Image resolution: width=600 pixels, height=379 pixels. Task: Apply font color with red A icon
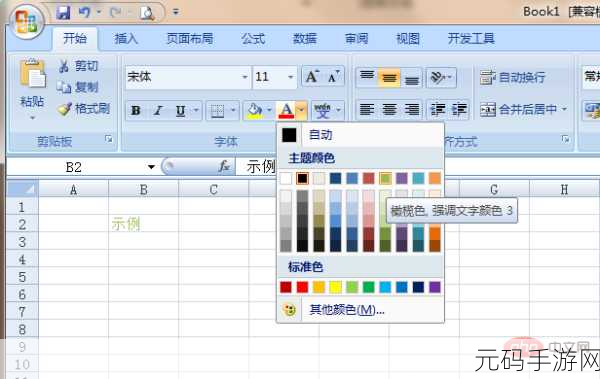(286, 111)
